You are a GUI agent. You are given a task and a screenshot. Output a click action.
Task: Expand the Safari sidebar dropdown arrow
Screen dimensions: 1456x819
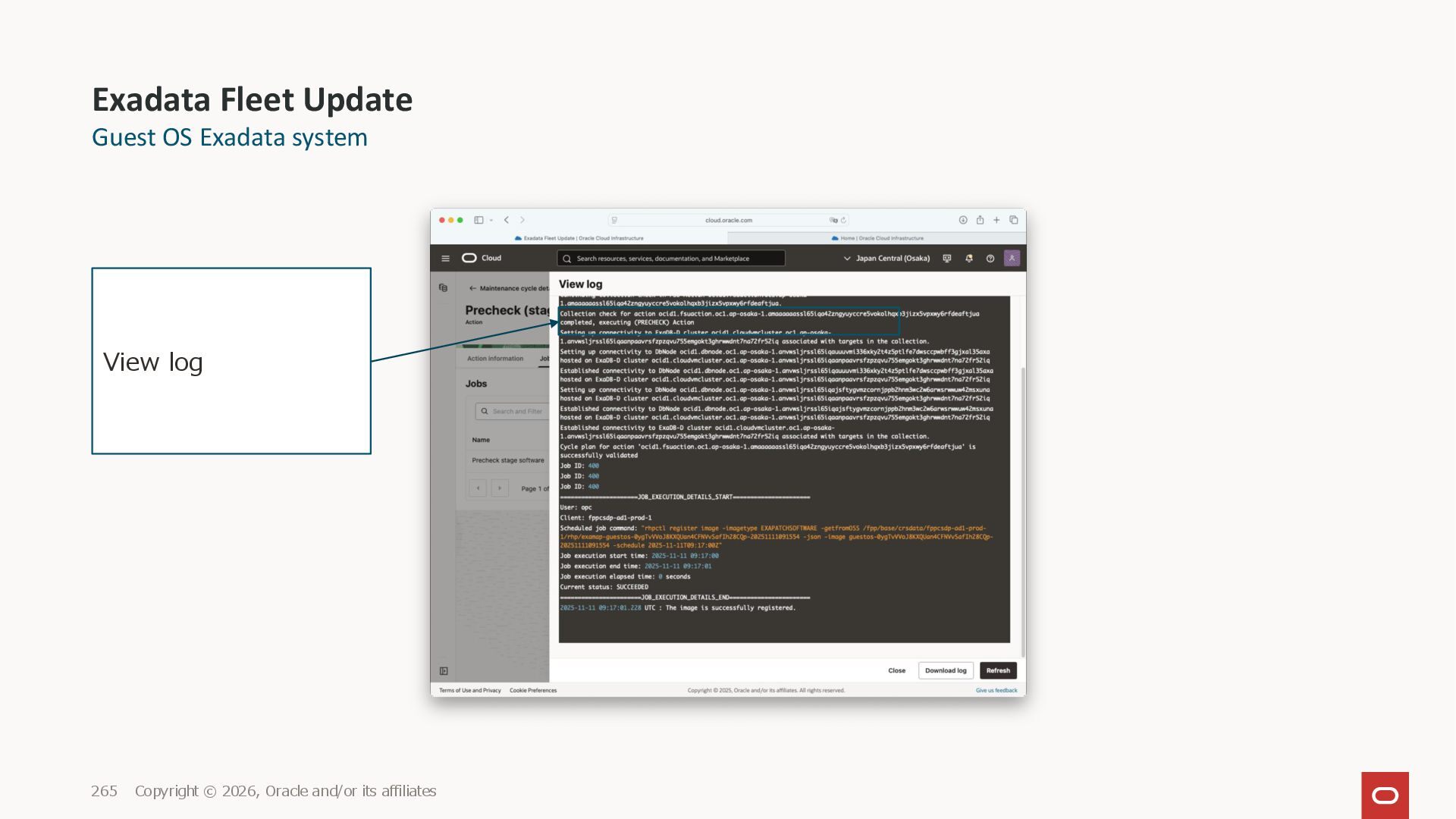[x=491, y=220]
